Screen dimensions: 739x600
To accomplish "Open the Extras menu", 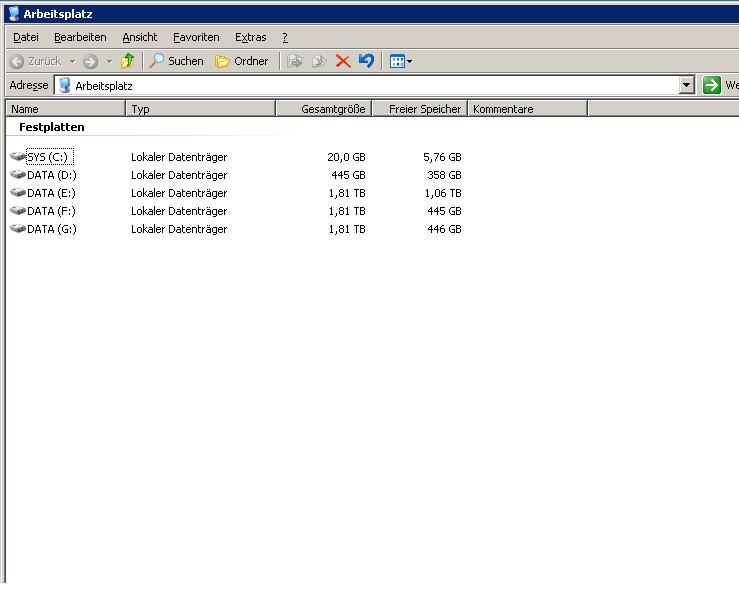I will tap(250, 37).
